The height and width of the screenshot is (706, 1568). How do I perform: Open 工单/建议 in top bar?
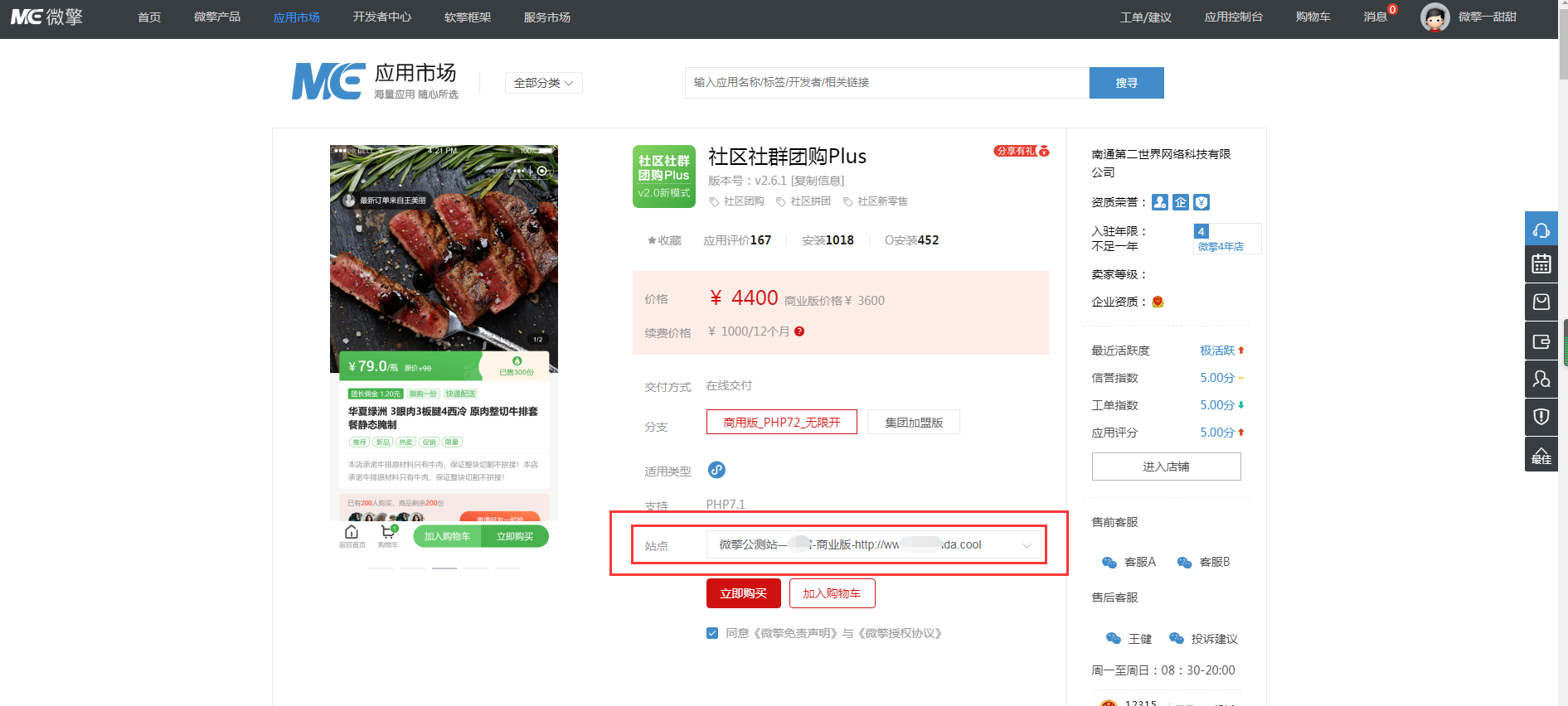pyautogui.click(x=1146, y=17)
